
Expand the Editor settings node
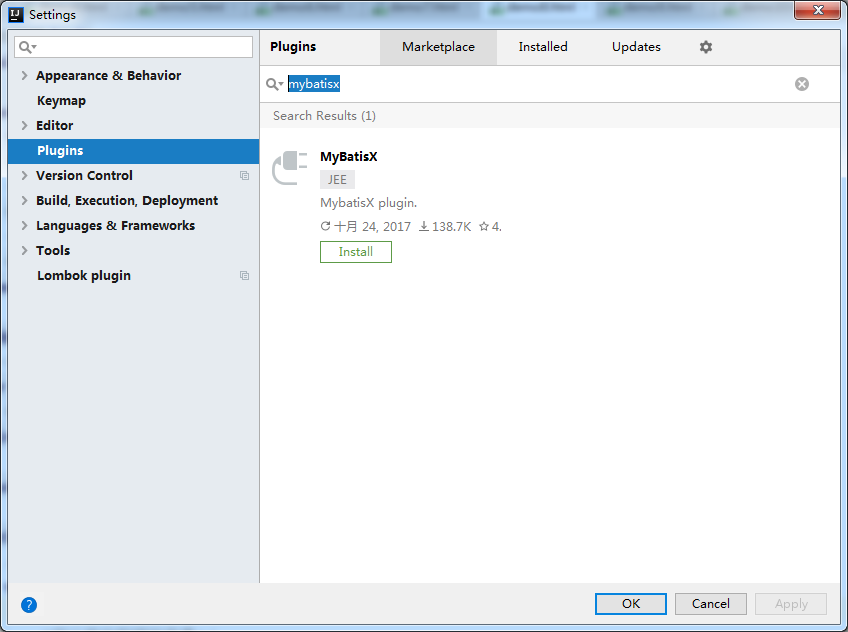[x=24, y=125]
